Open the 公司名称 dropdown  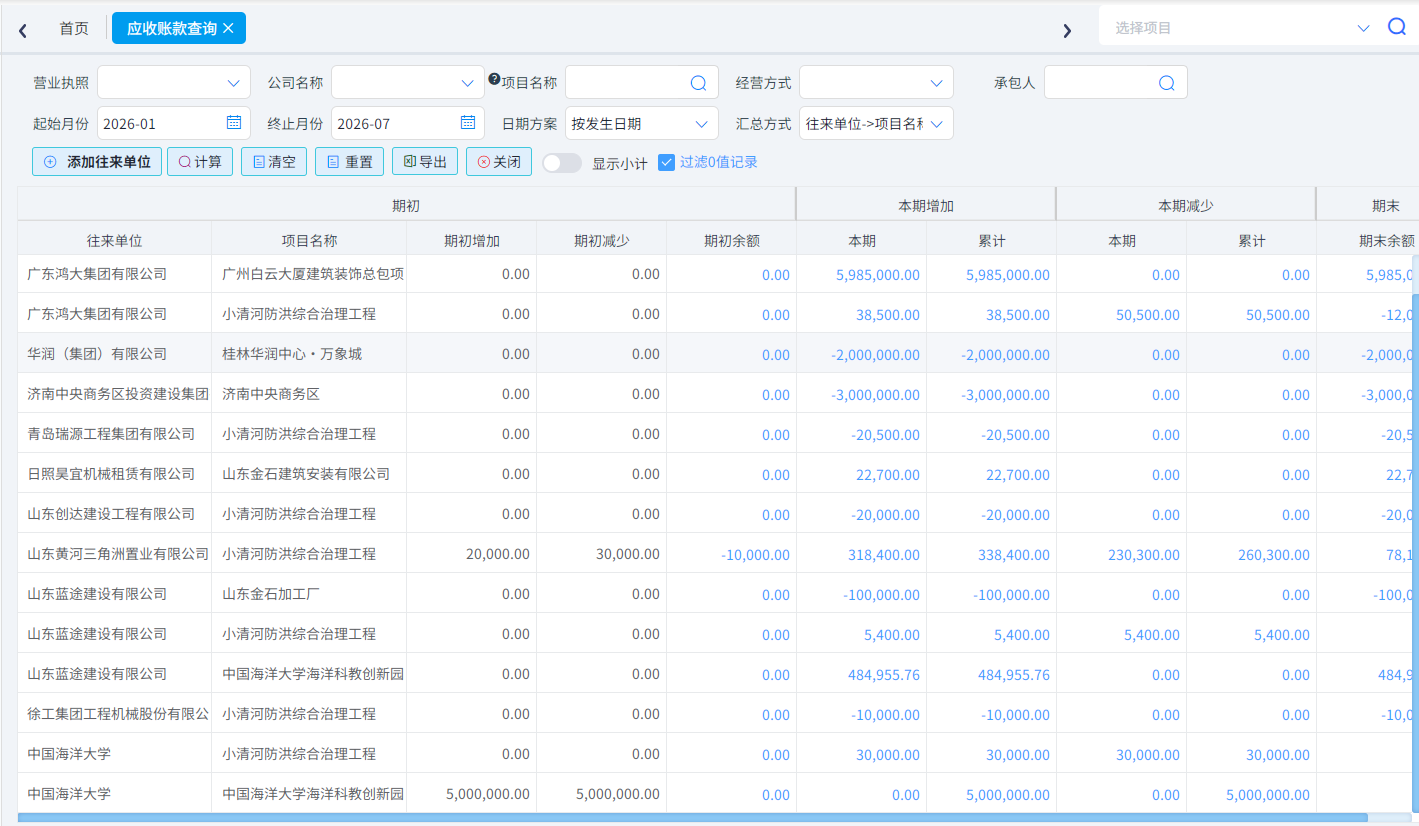click(408, 83)
